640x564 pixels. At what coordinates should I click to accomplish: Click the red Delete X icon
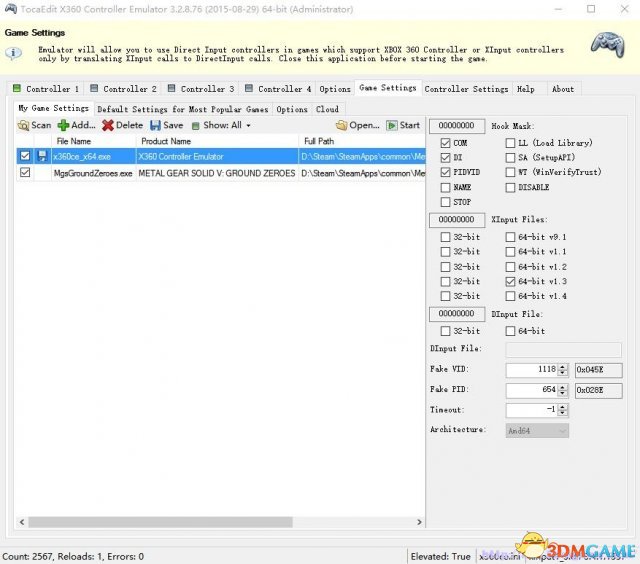pyautogui.click(x=108, y=125)
